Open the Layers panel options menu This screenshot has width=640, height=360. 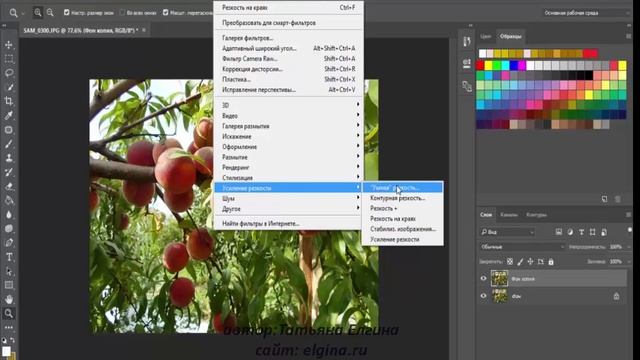628,215
